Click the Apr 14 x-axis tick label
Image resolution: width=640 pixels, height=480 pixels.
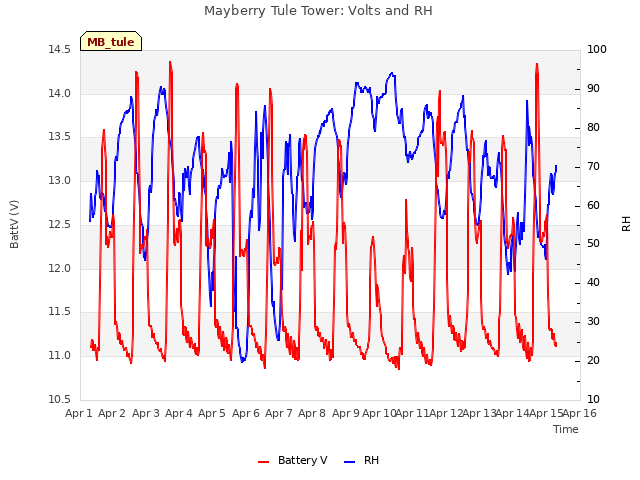point(513,413)
